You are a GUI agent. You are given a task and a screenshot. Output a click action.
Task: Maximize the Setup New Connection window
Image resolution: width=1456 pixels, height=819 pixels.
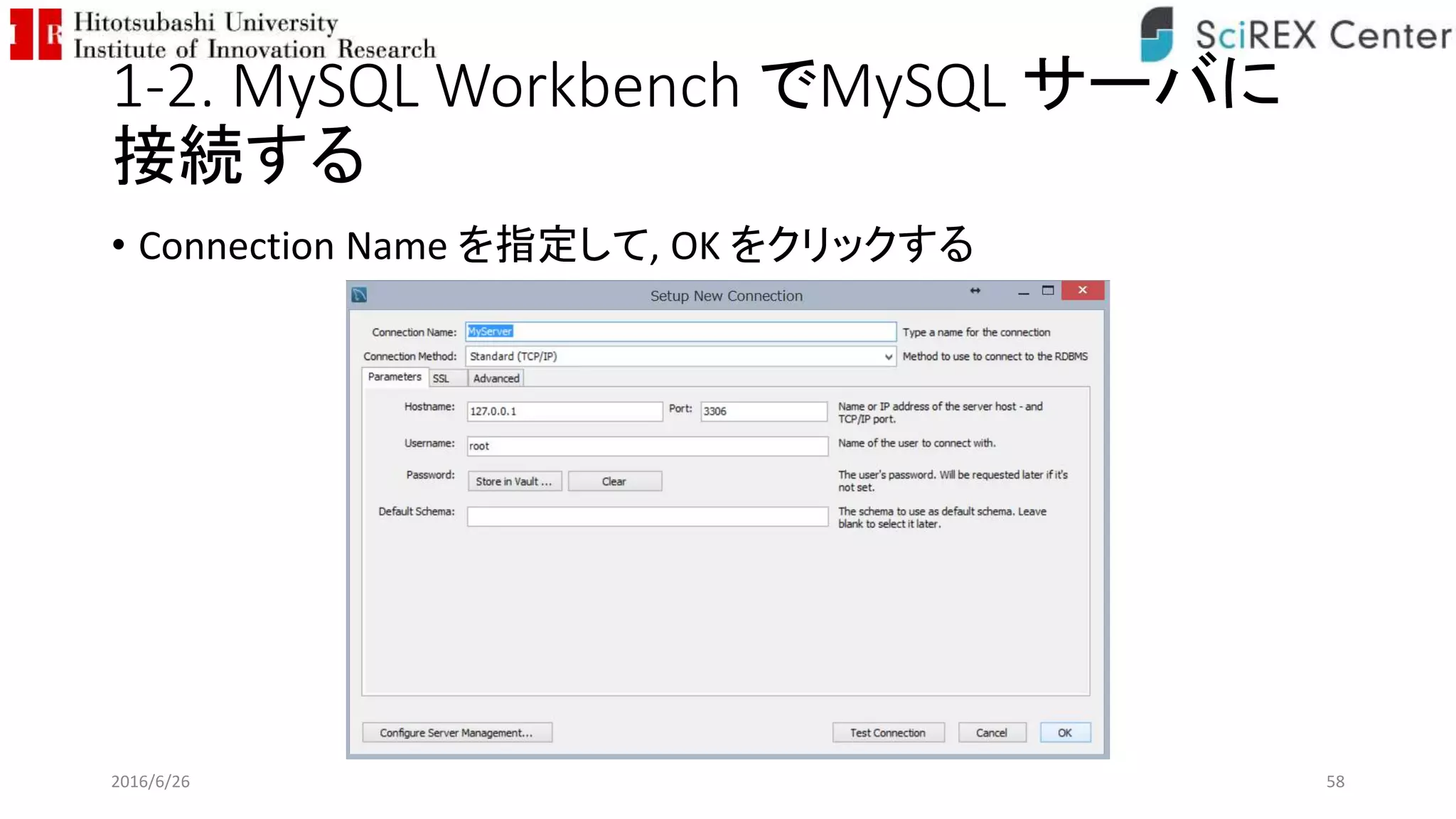point(1048,291)
